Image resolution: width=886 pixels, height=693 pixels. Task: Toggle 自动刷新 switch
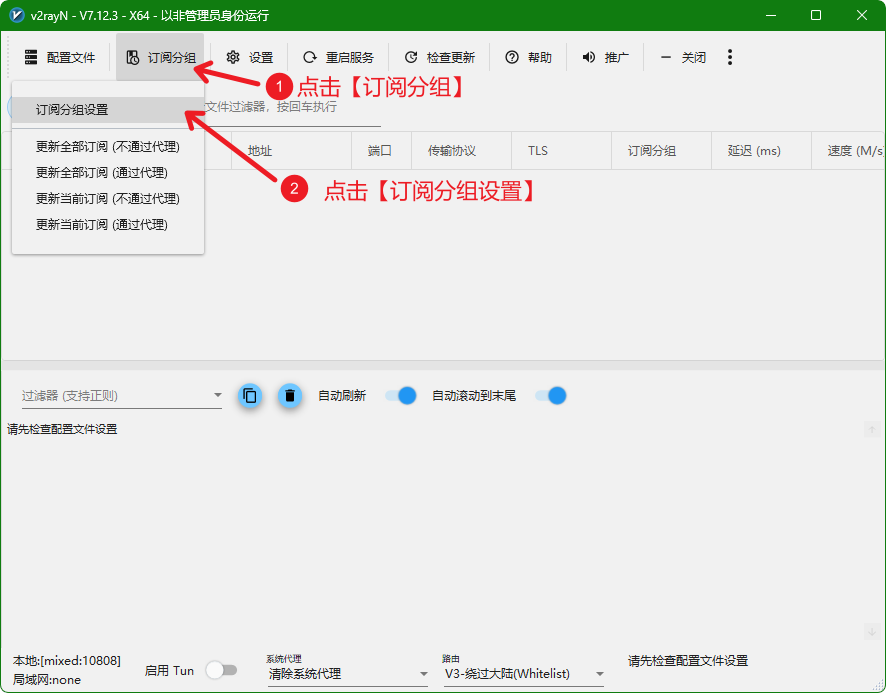401,396
